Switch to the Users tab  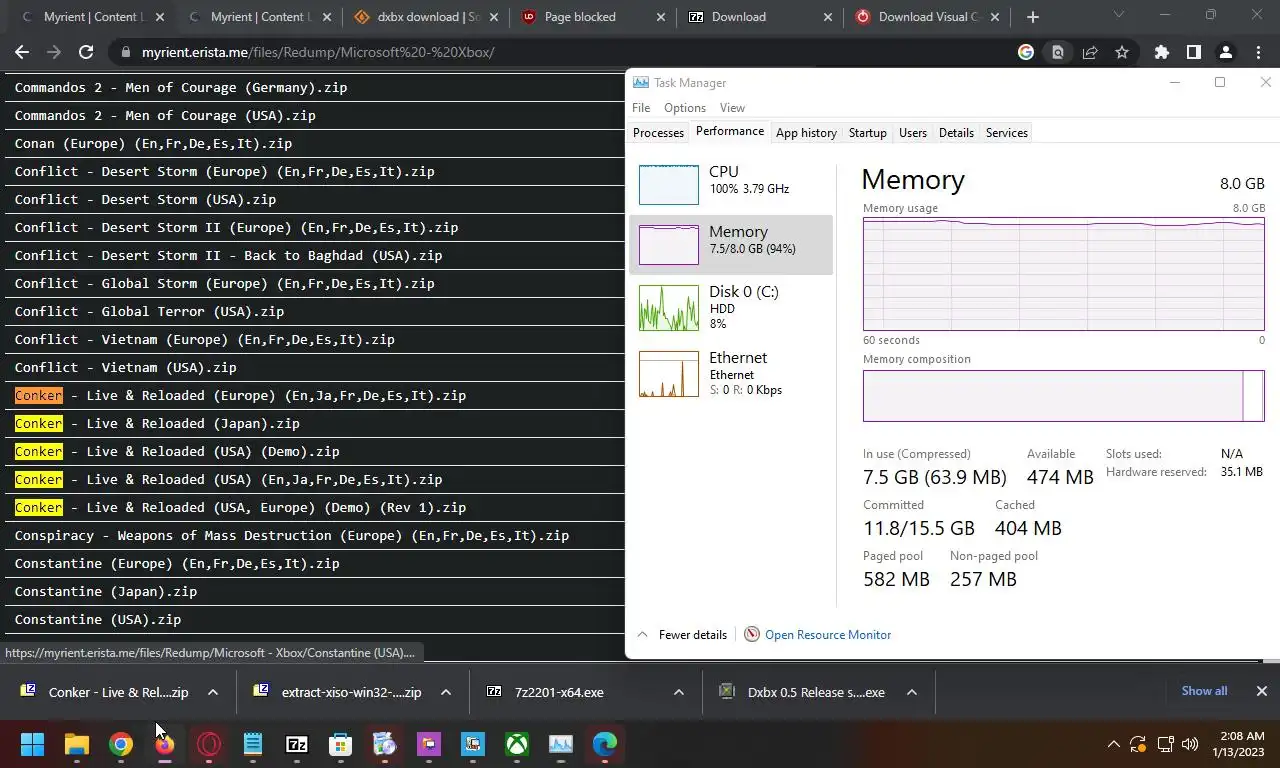[x=912, y=133]
